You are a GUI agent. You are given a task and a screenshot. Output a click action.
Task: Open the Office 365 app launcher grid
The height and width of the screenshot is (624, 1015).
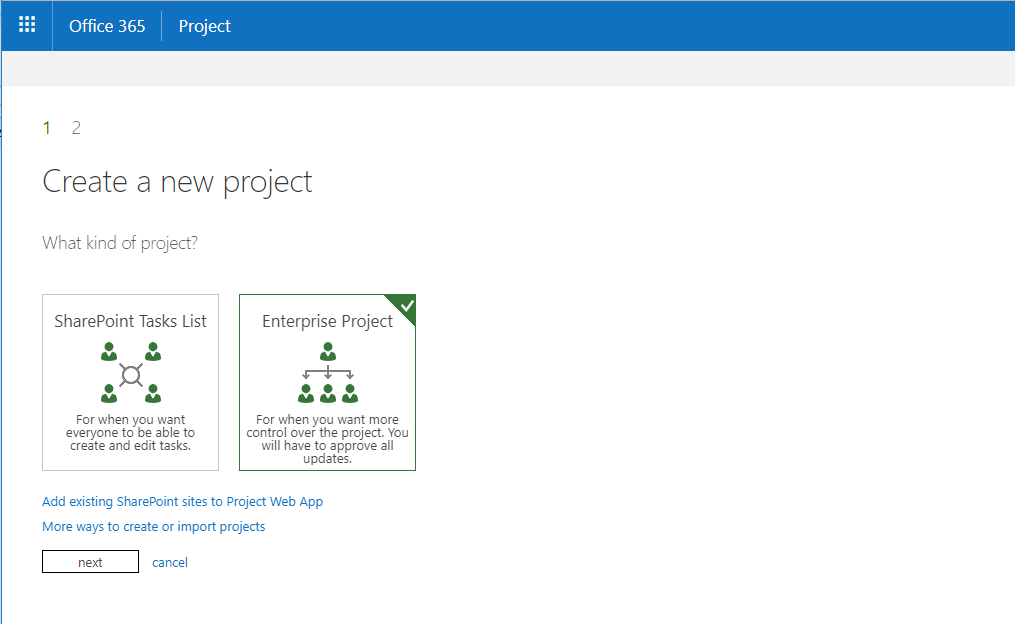(x=27, y=25)
